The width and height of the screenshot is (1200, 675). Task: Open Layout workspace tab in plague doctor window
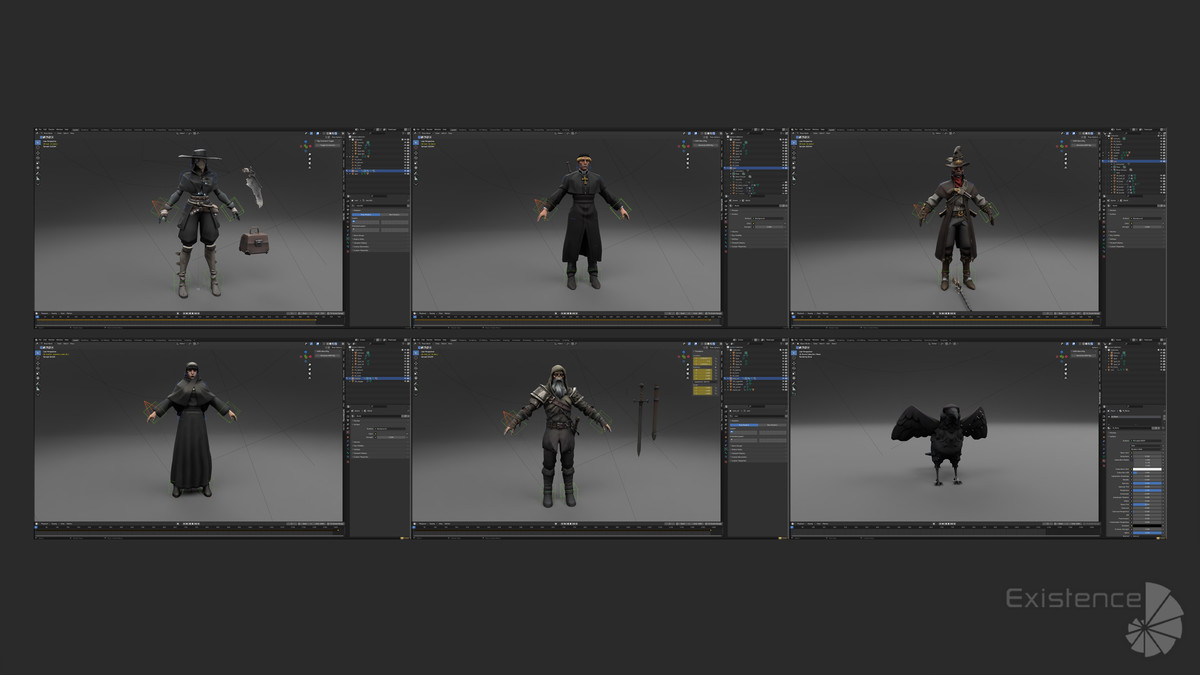tap(75, 130)
